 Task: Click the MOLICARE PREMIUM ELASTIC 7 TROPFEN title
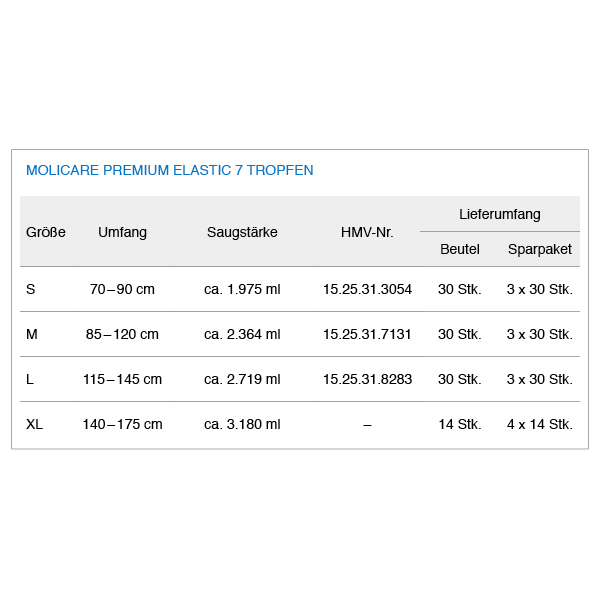170,170
